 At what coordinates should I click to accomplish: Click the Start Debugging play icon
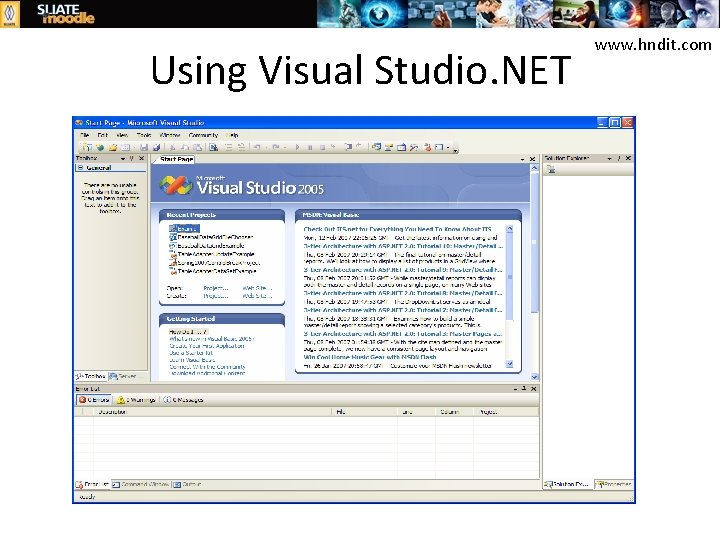[x=297, y=147]
